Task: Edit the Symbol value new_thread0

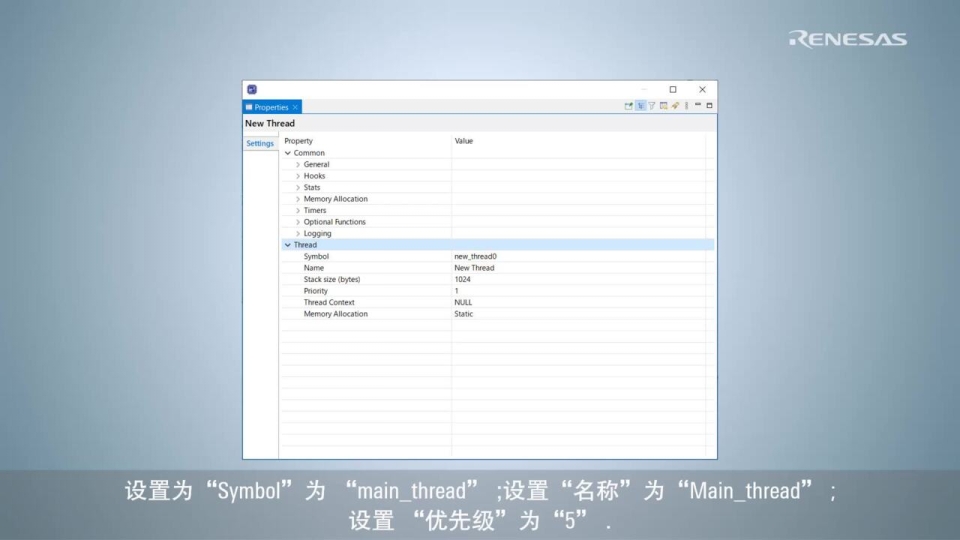Action: pyautogui.click(x=580, y=257)
